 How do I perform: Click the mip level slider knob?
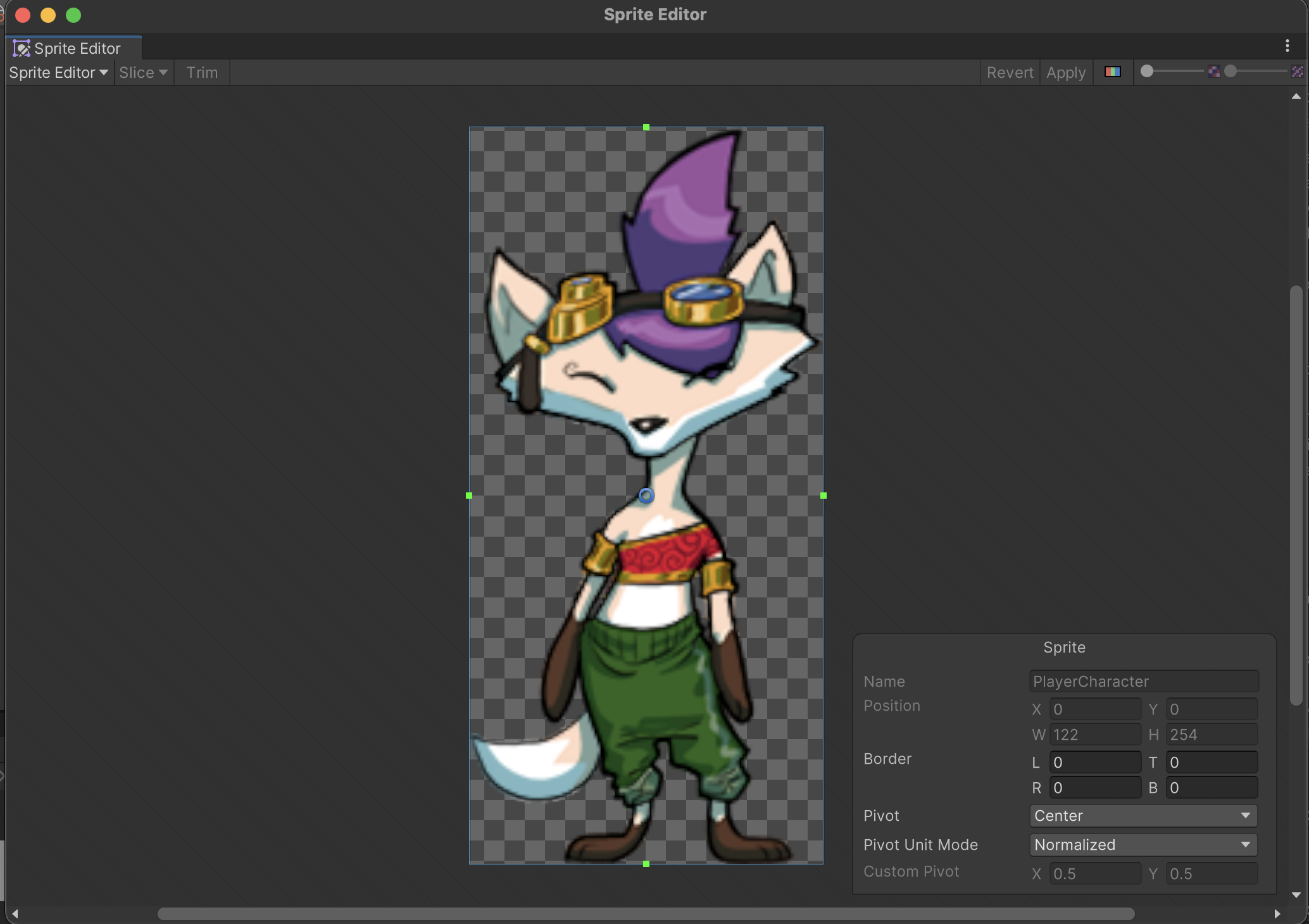click(x=1230, y=72)
